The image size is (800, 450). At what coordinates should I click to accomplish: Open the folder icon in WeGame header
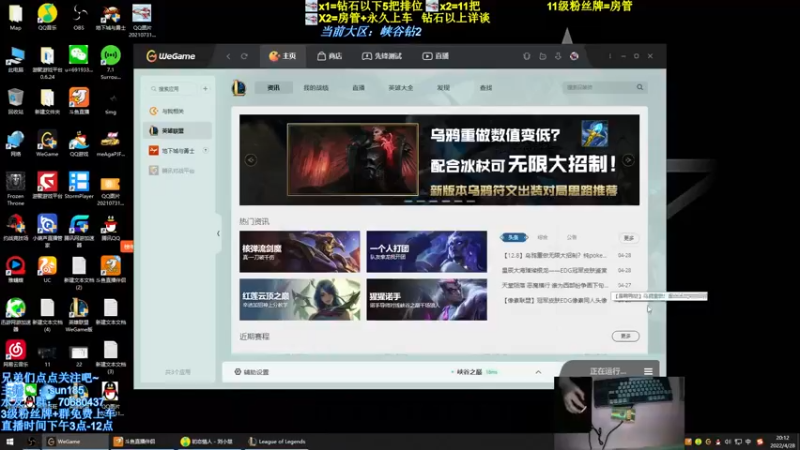click(x=542, y=56)
